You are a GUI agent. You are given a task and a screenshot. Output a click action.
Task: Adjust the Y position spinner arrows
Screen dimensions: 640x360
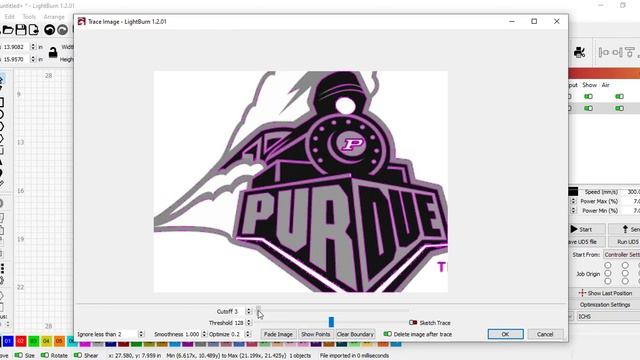coord(33,59)
